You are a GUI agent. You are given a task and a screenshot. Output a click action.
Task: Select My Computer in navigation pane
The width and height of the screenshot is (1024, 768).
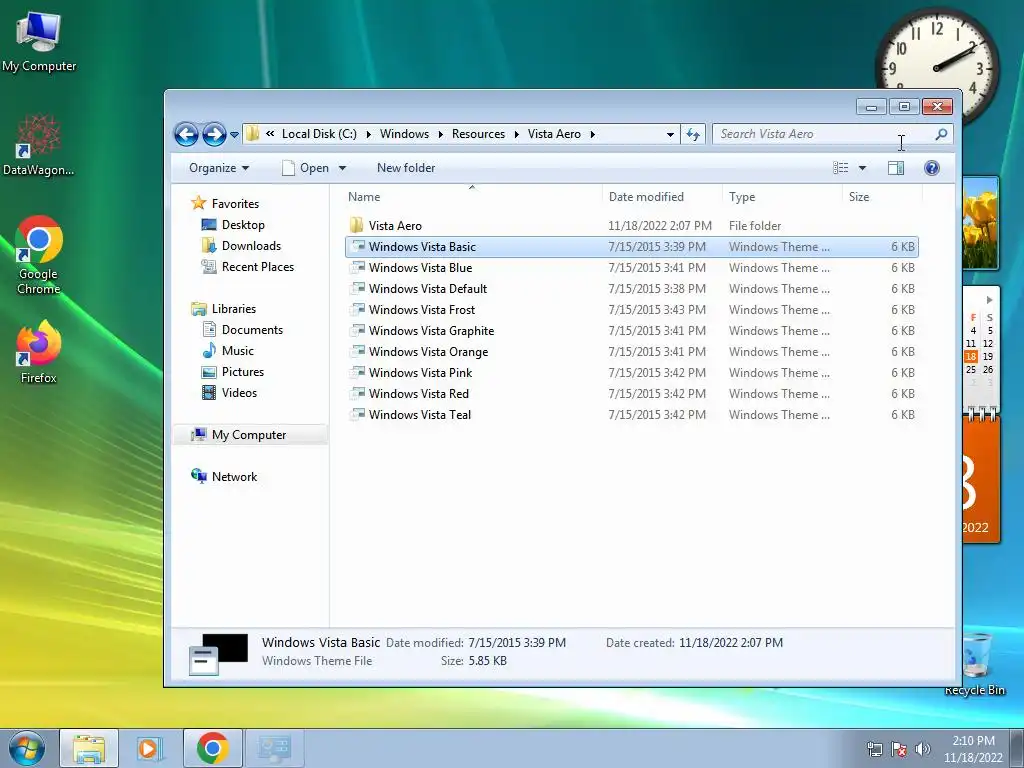point(249,435)
